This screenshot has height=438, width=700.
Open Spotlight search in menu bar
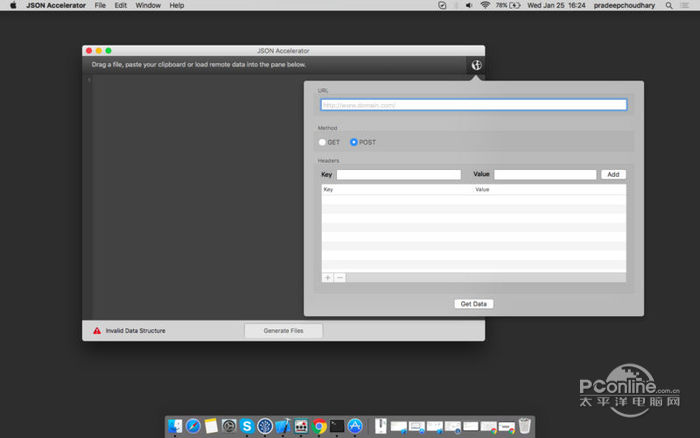(669, 5)
